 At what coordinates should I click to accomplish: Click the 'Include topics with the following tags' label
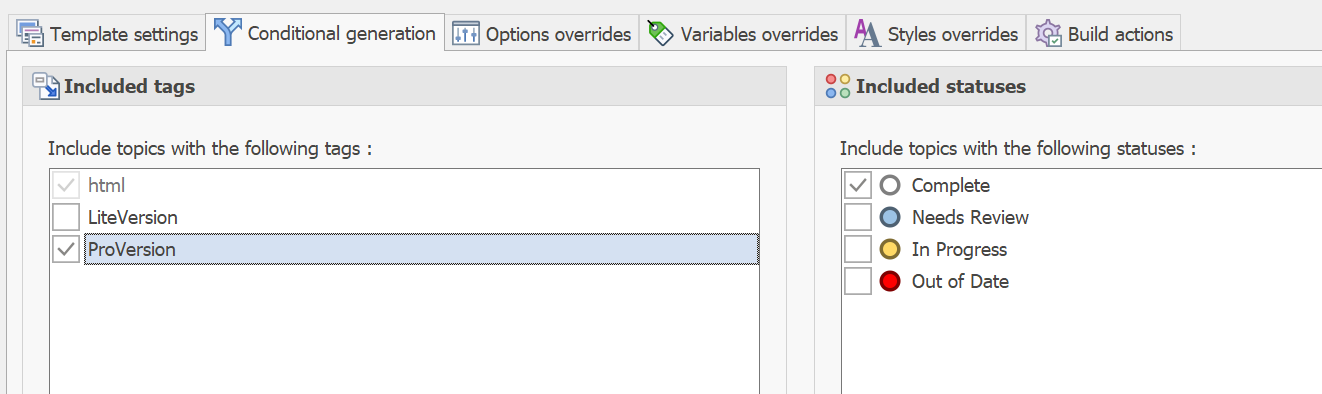[x=210, y=149]
